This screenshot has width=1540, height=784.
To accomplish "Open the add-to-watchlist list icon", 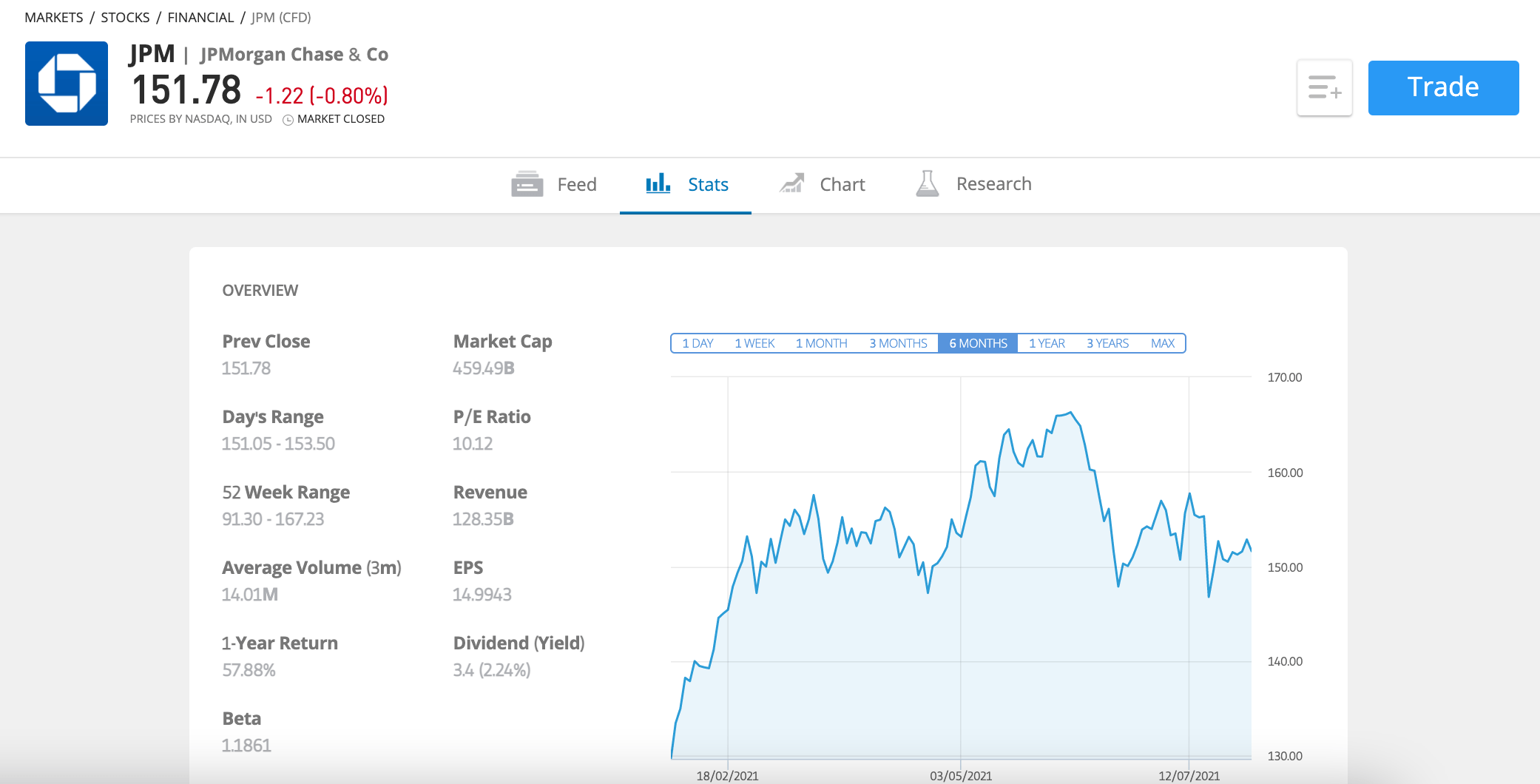I will [1324, 87].
